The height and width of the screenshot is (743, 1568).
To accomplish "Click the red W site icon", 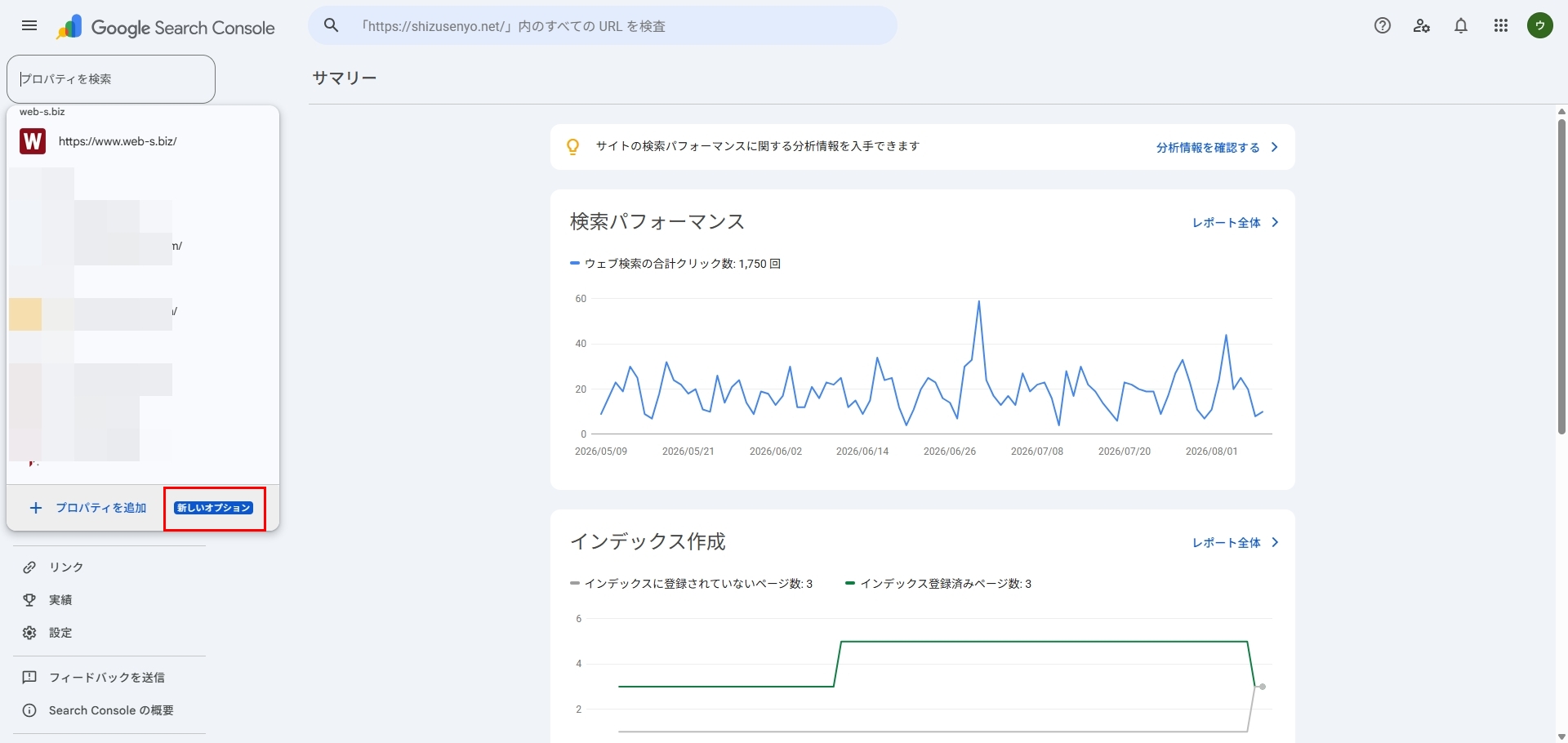I will (33, 141).
